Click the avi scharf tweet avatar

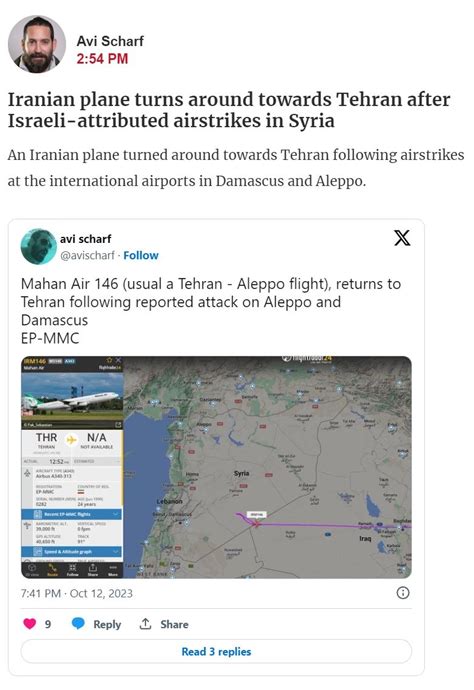39,246
